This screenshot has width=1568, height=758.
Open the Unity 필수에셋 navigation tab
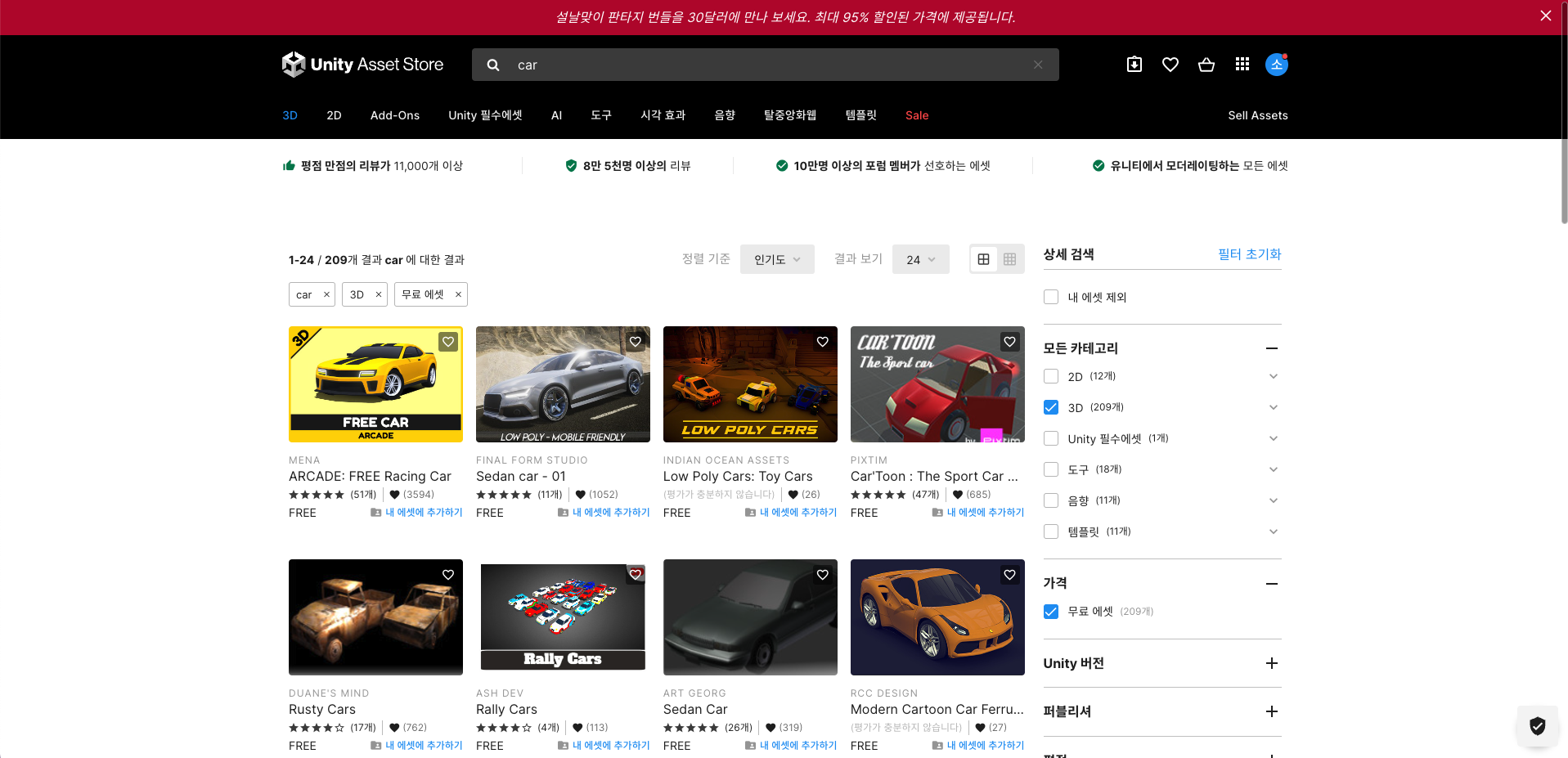click(485, 115)
